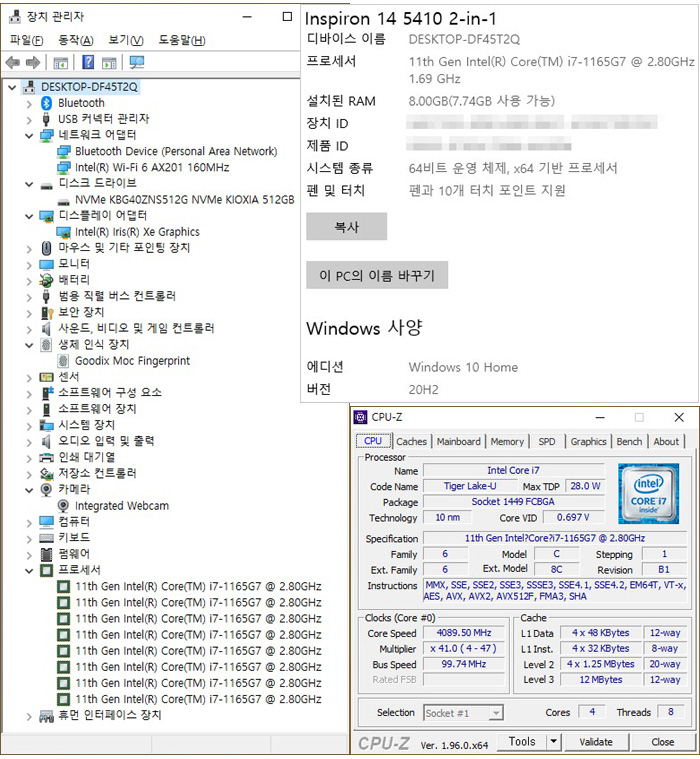Click the 배터리 battery category icon

46,280
